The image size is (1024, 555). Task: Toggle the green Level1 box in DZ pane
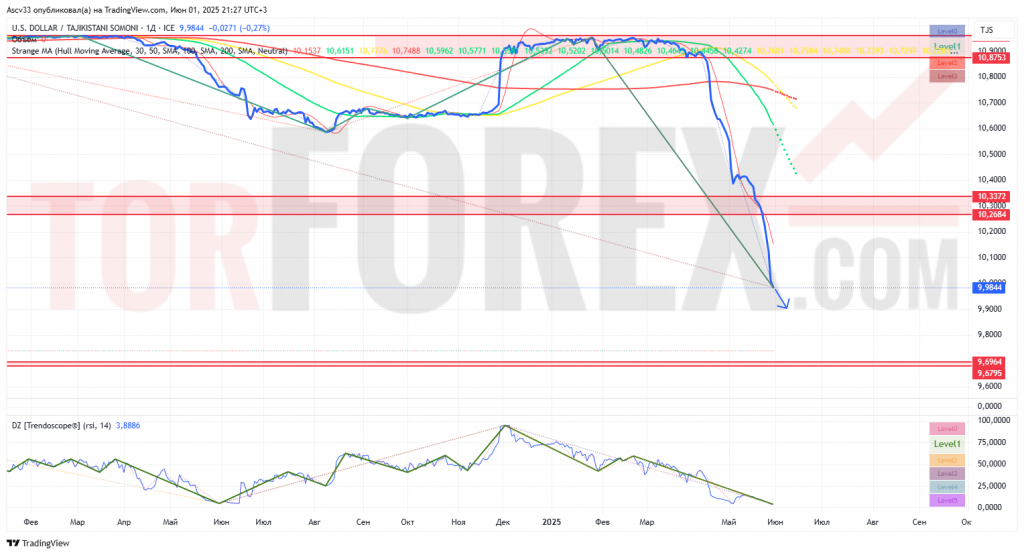[947, 444]
